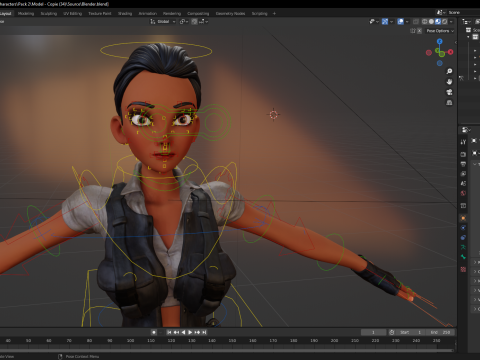Click the 3D cursor in viewport
Screen dimensions: 480x360
pyautogui.click(x=273, y=115)
